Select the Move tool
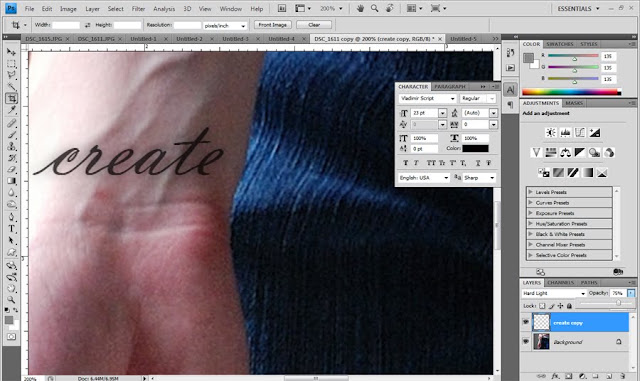The width and height of the screenshot is (640, 381). pos(11,52)
